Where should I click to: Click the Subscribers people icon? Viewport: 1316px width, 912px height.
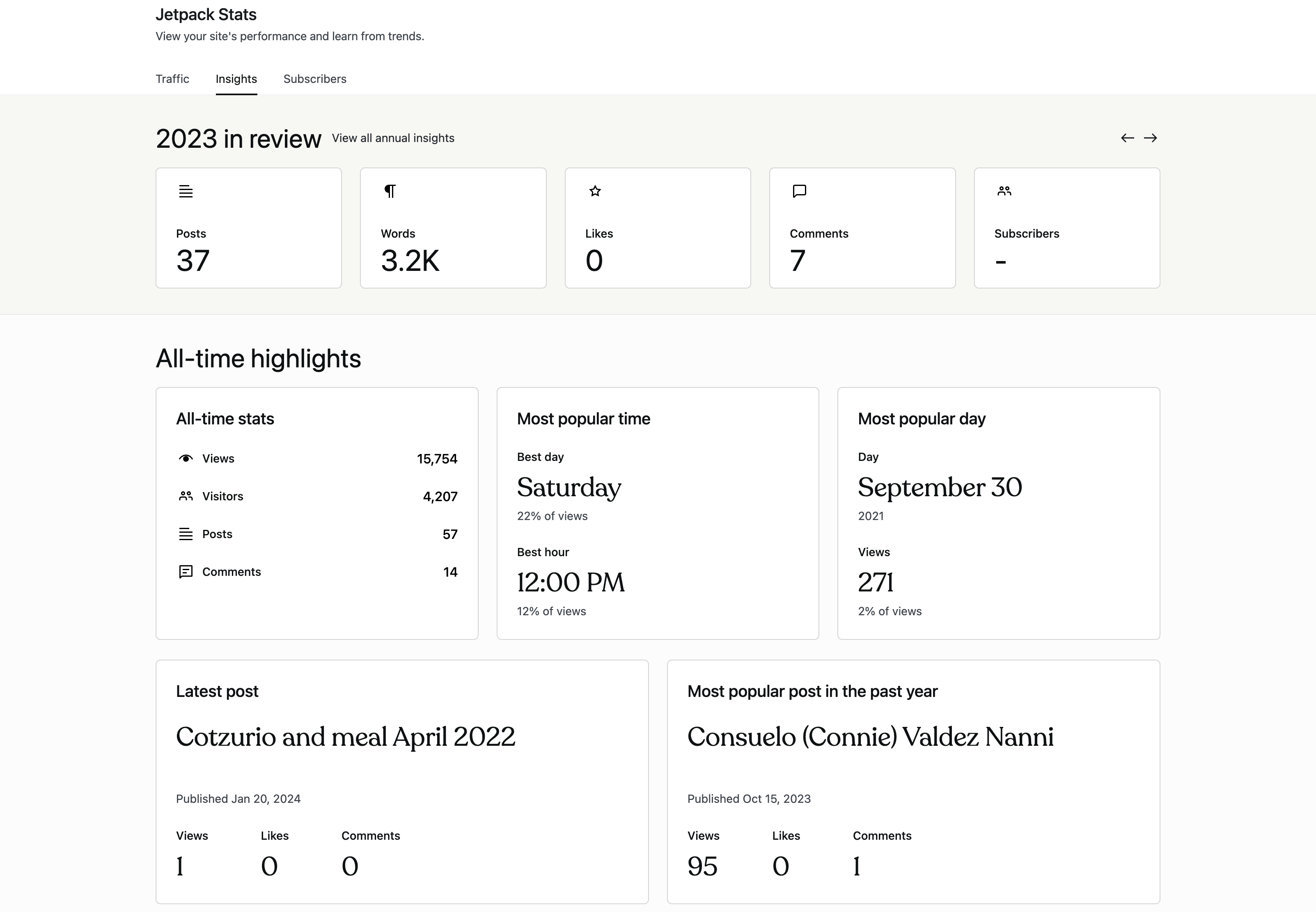click(1004, 191)
